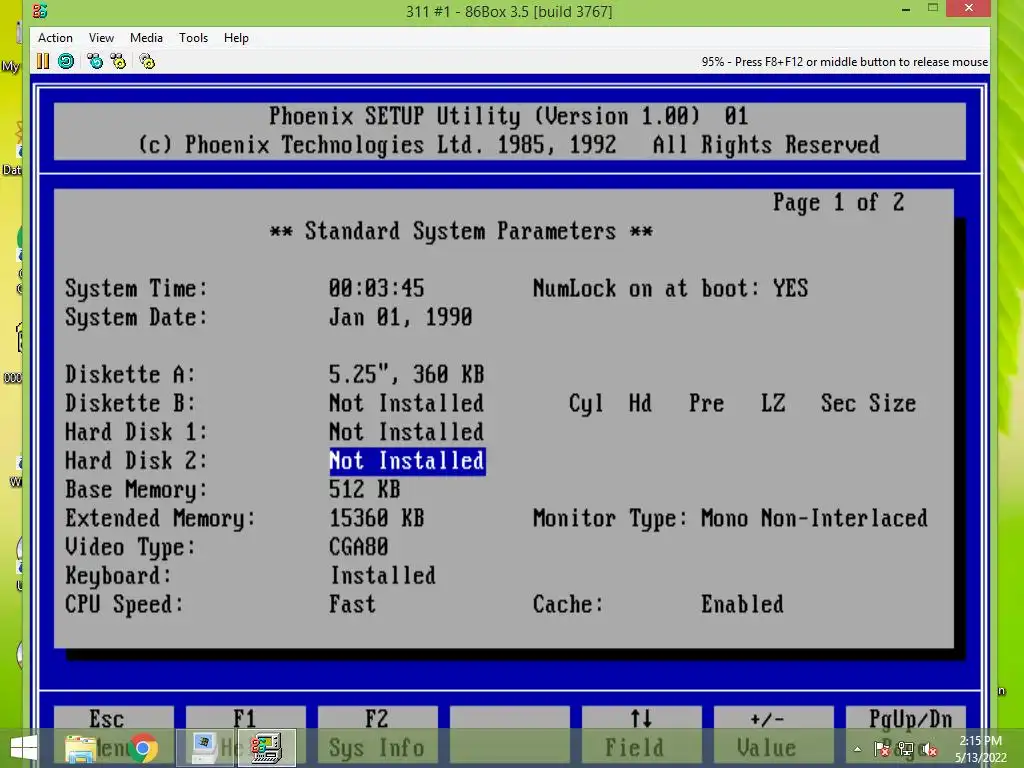Click the Extended Memory label
Image resolution: width=1024 pixels, height=768 pixels.
pyautogui.click(x=160, y=518)
